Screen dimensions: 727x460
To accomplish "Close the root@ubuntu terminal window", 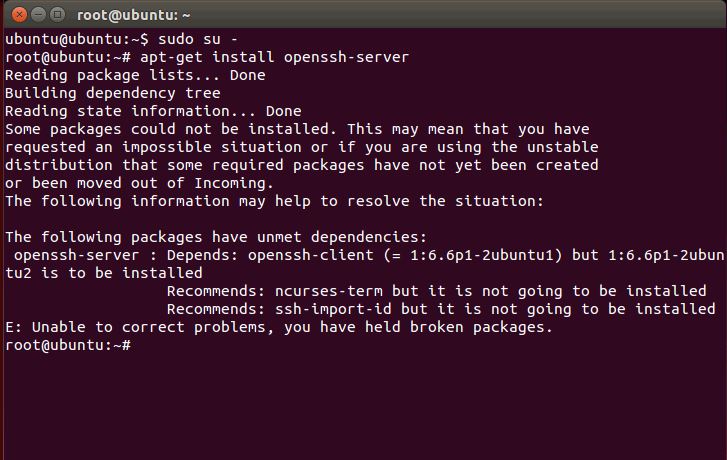I will (16, 15).
